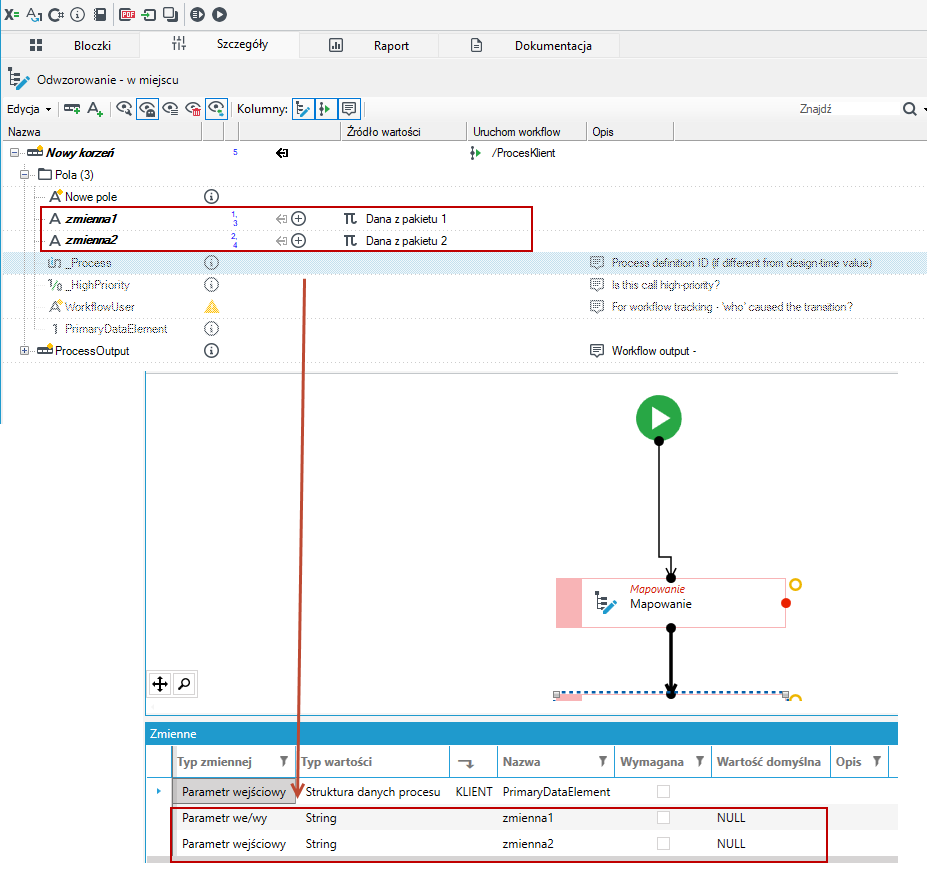
Task: Toggle Wymagana checkbox for zmienna1
Action: tap(663, 818)
